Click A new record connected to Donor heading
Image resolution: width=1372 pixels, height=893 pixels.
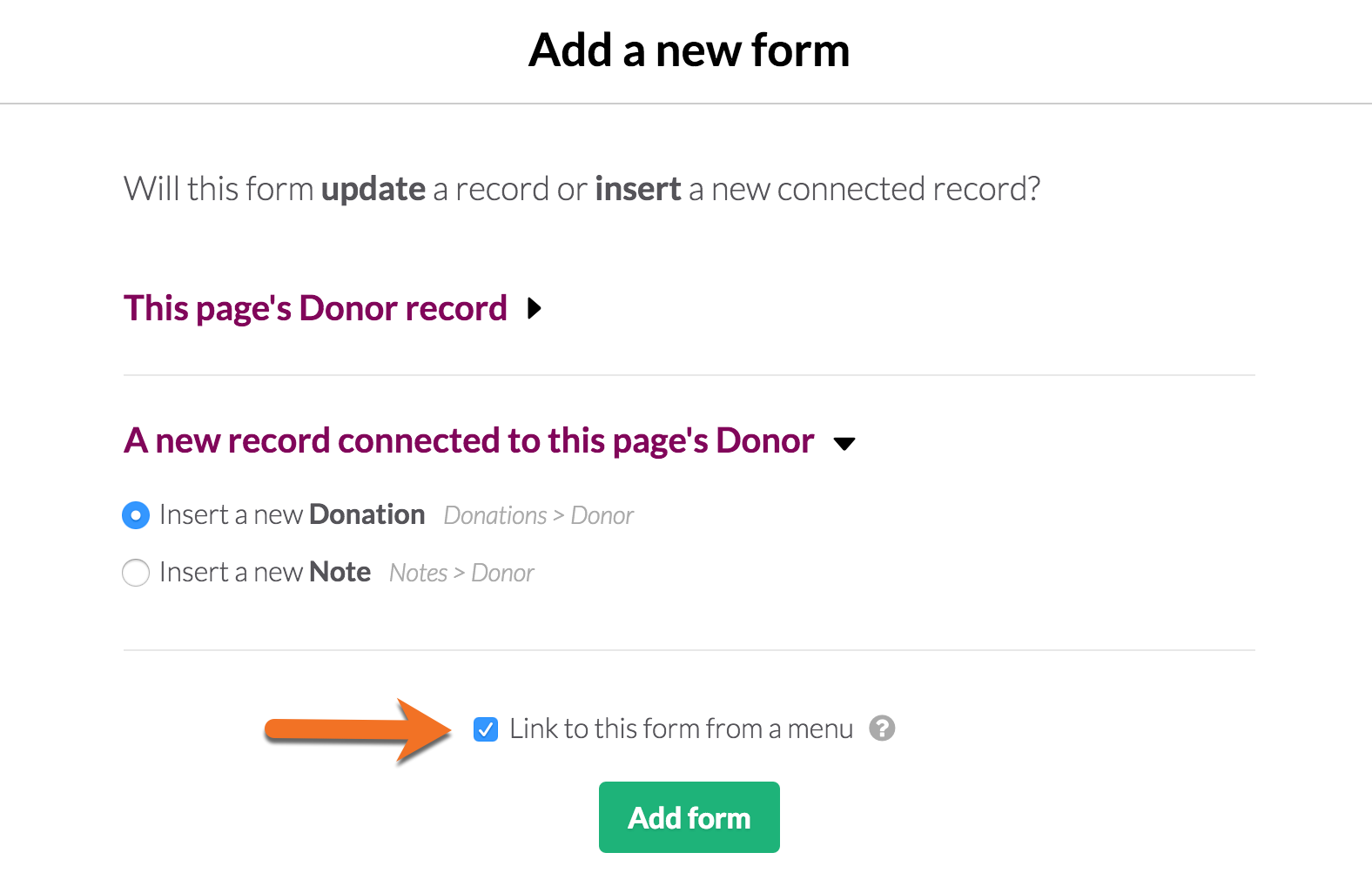469,440
